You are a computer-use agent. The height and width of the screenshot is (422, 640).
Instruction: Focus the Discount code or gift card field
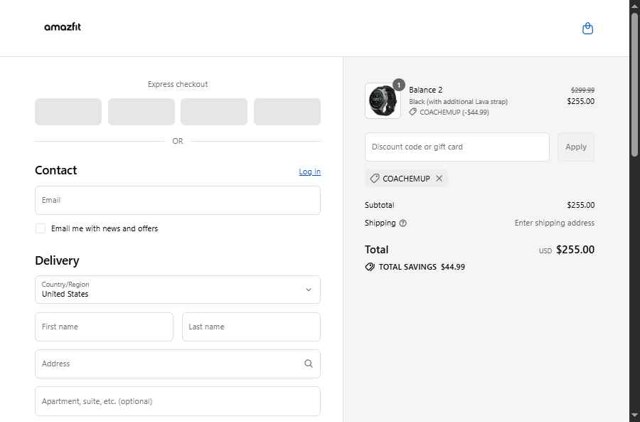tap(457, 147)
